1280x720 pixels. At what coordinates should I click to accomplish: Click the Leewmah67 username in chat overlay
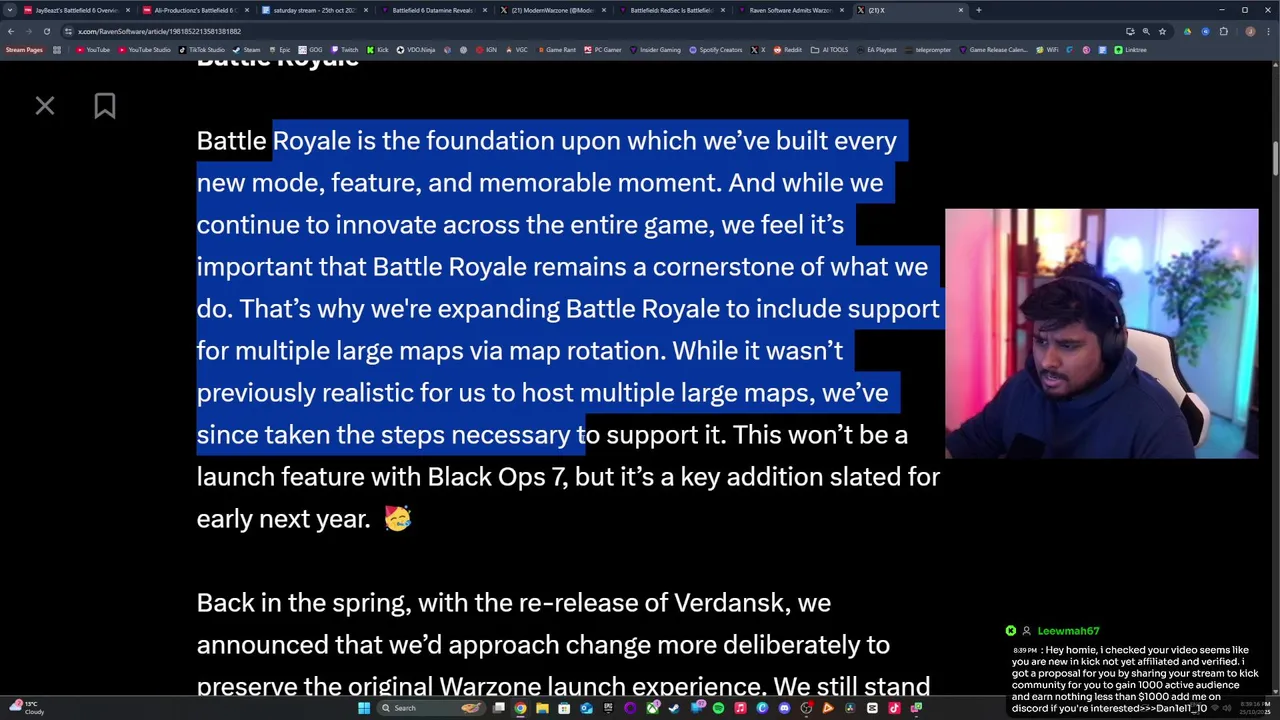[1068, 631]
